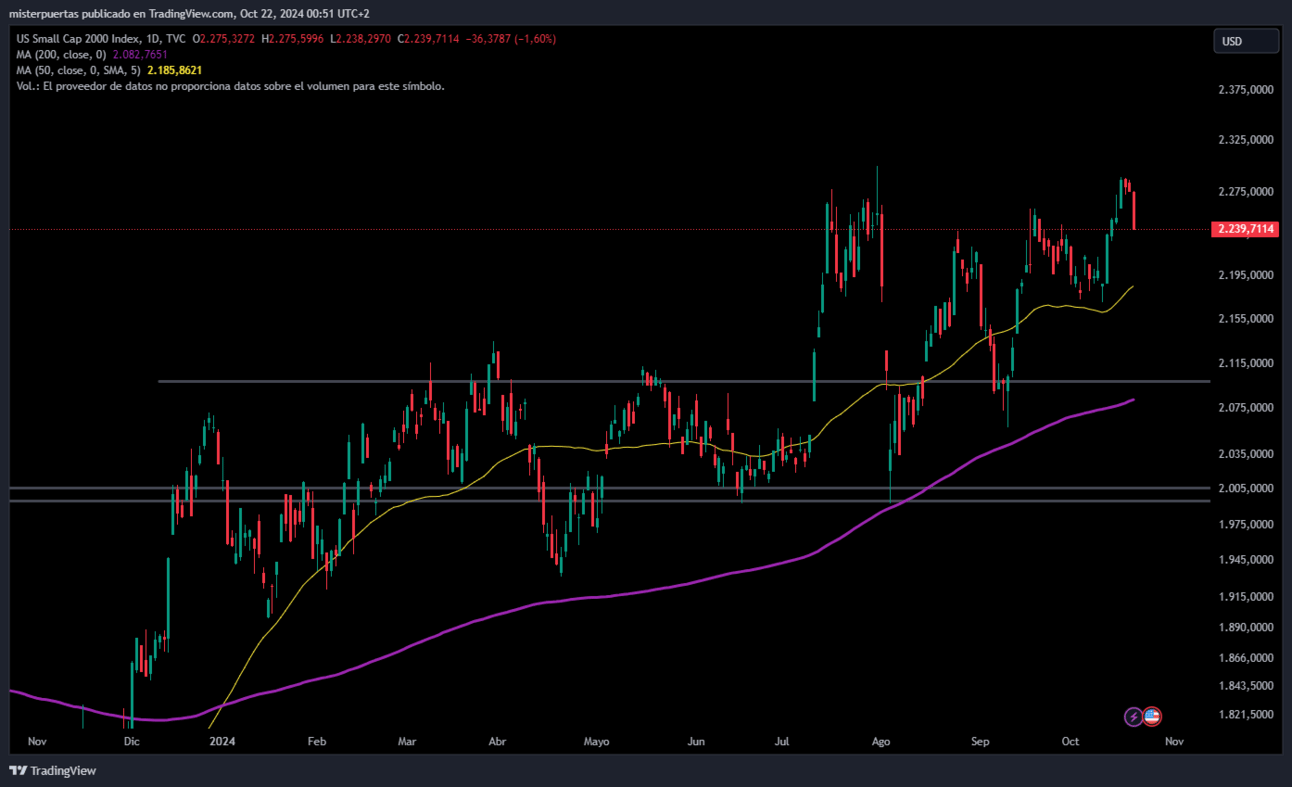Click the Mar label on the time axis

point(407,741)
